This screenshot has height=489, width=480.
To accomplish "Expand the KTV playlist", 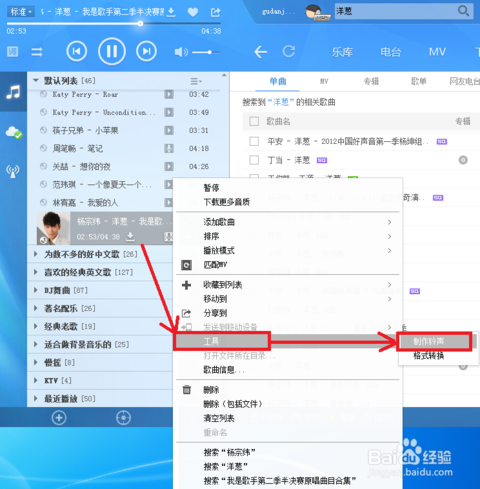I will (36, 380).
